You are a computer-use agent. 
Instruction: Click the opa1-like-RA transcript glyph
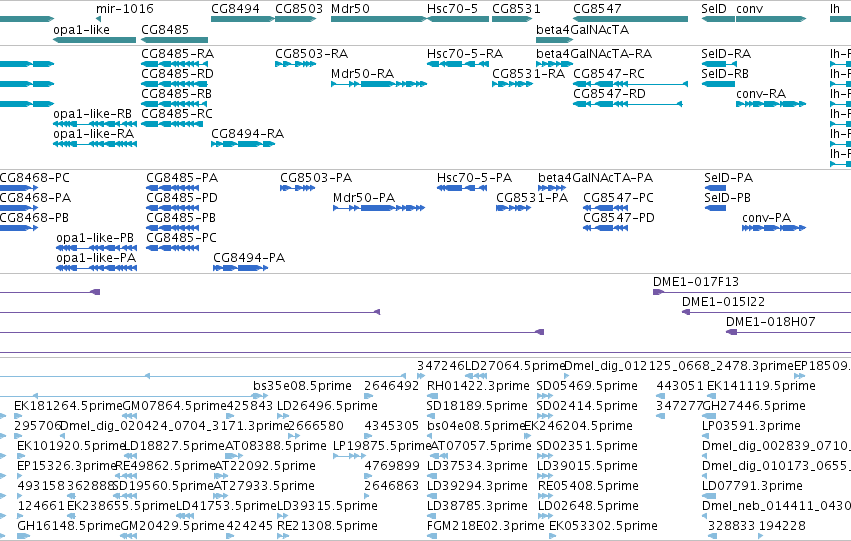(94, 144)
